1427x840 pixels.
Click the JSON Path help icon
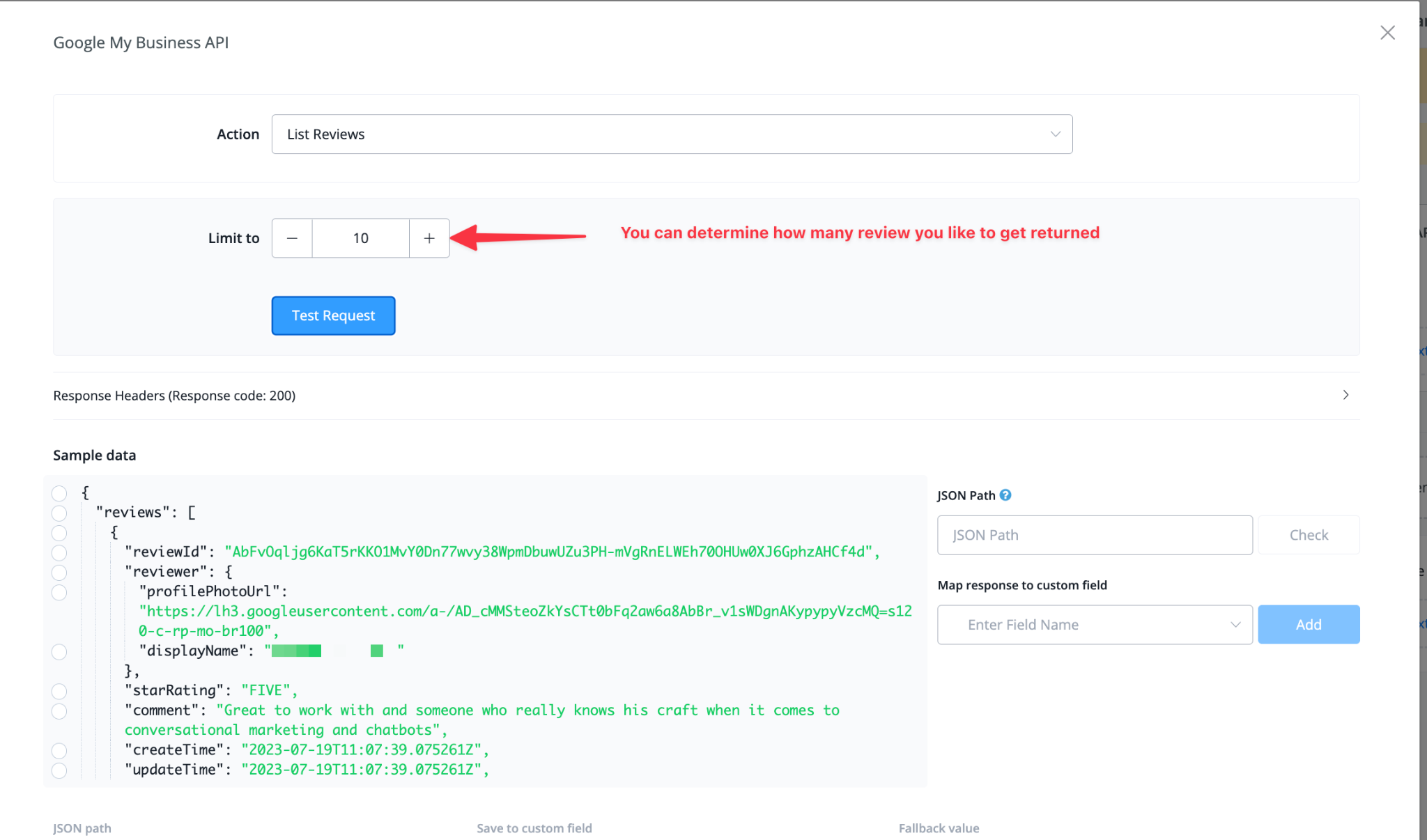(1005, 495)
